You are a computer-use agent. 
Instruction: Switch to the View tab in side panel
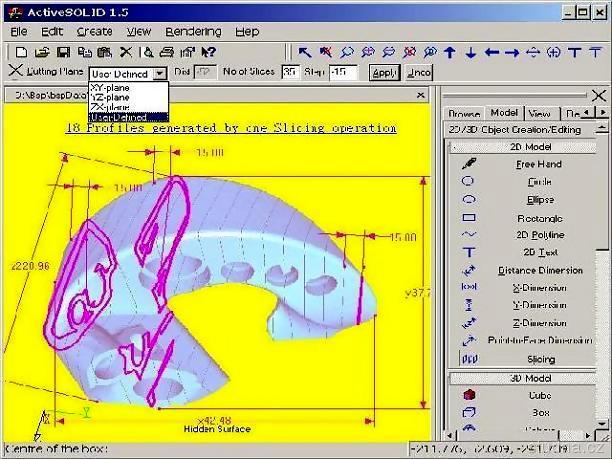(x=540, y=114)
